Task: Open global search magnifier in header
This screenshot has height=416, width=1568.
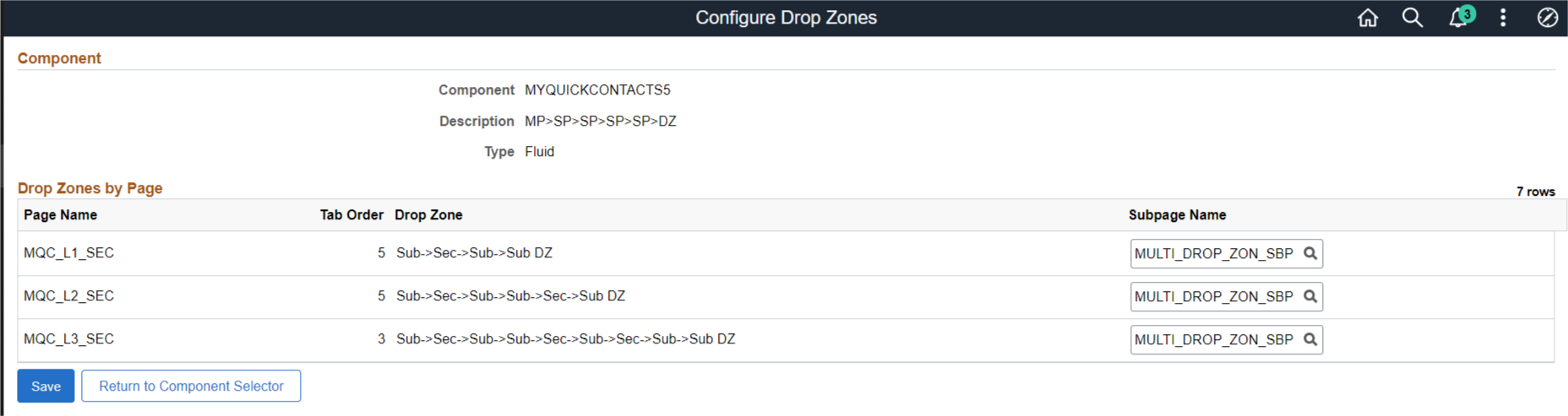Action: click(1412, 18)
